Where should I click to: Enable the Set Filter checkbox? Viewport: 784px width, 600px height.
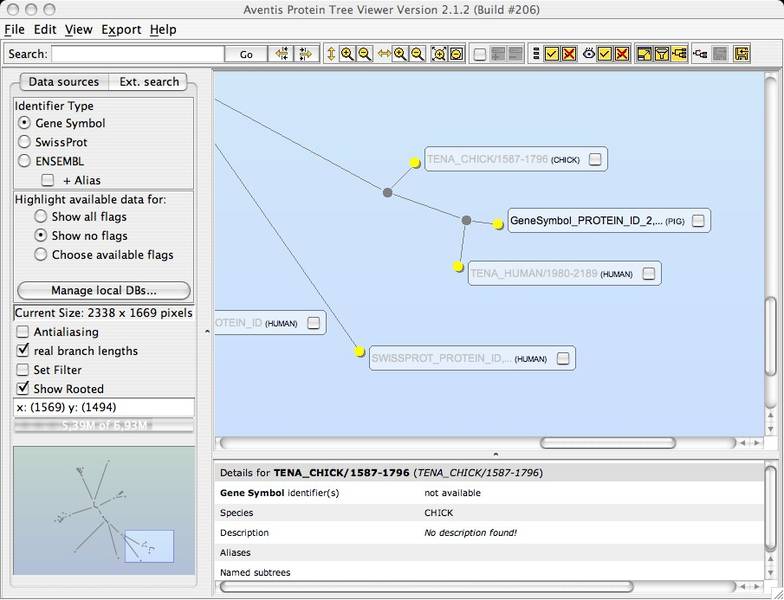(22, 370)
